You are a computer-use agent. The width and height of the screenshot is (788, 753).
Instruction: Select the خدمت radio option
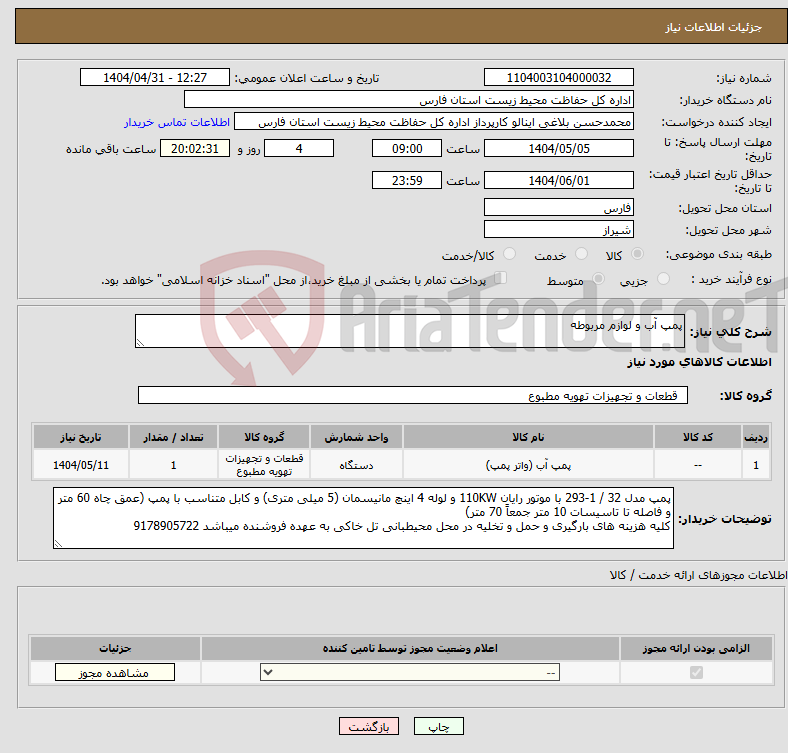585,256
